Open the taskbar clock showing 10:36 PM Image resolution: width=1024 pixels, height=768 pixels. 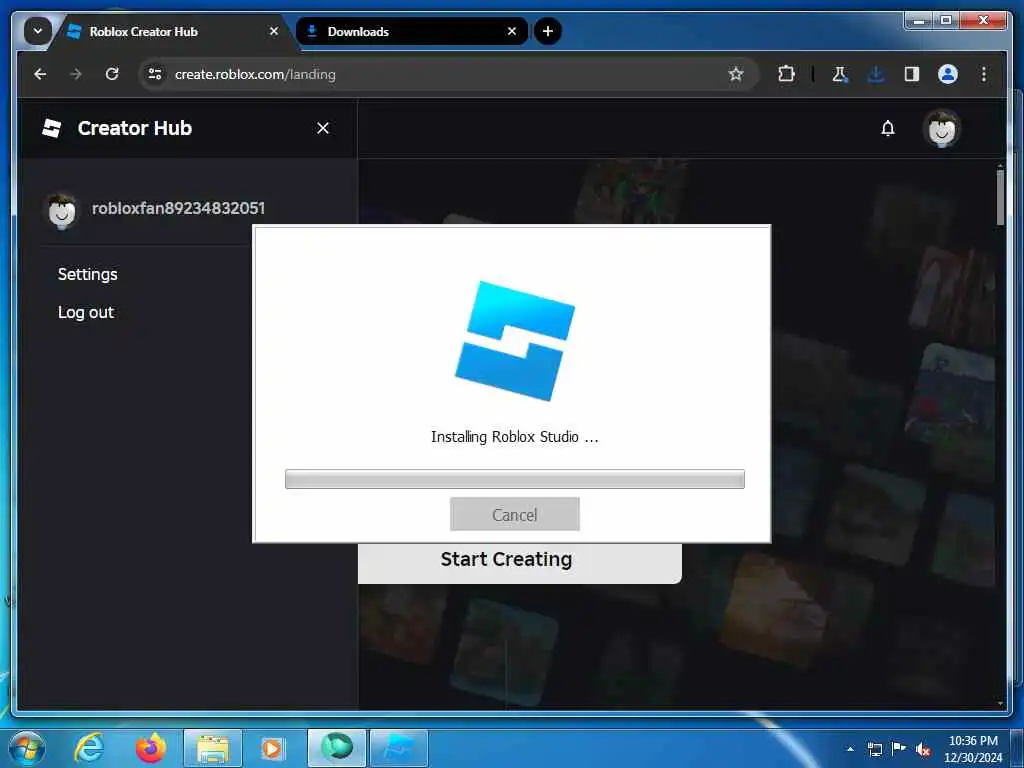973,749
